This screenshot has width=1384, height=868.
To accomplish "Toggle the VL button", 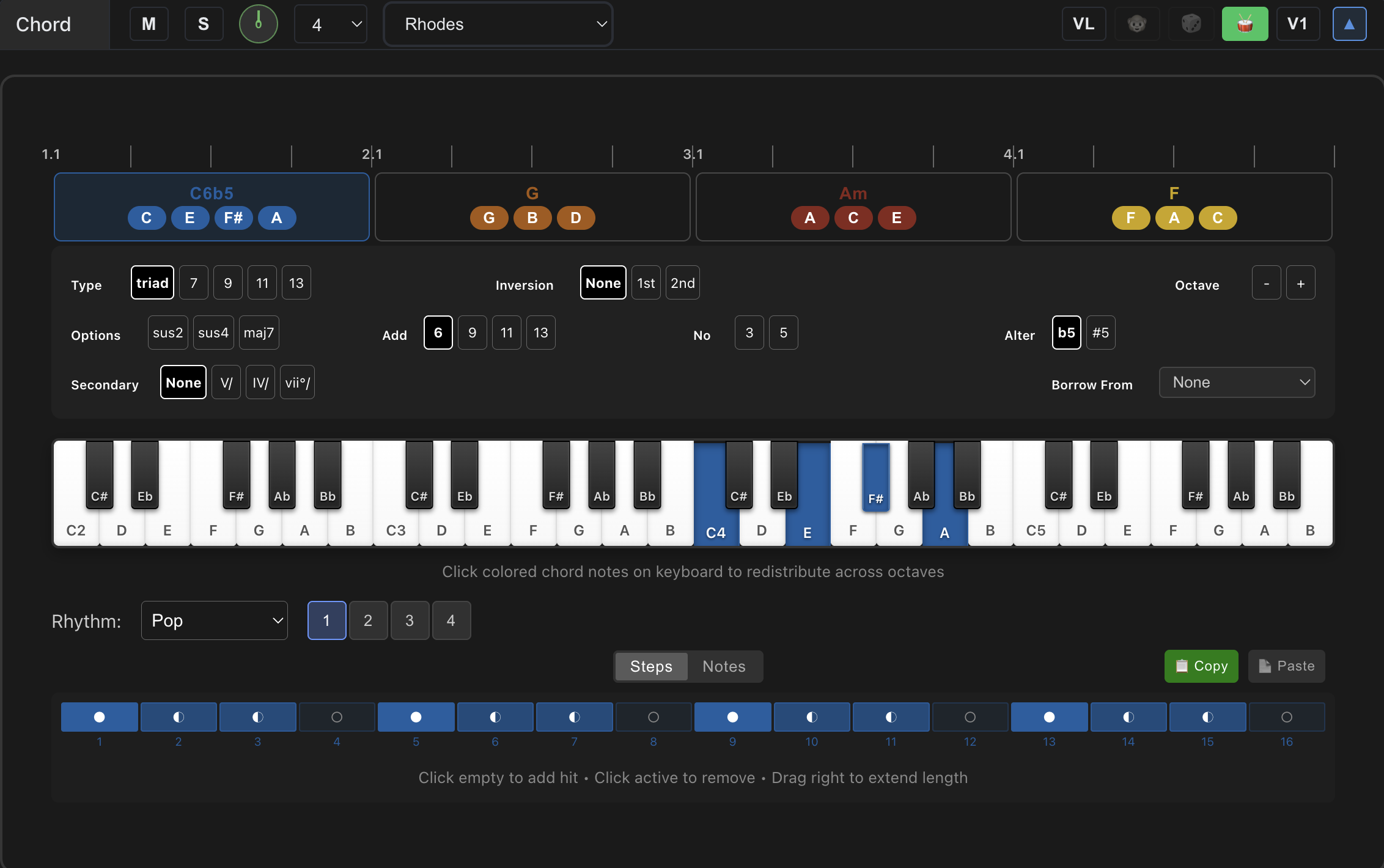I will click(1083, 24).
